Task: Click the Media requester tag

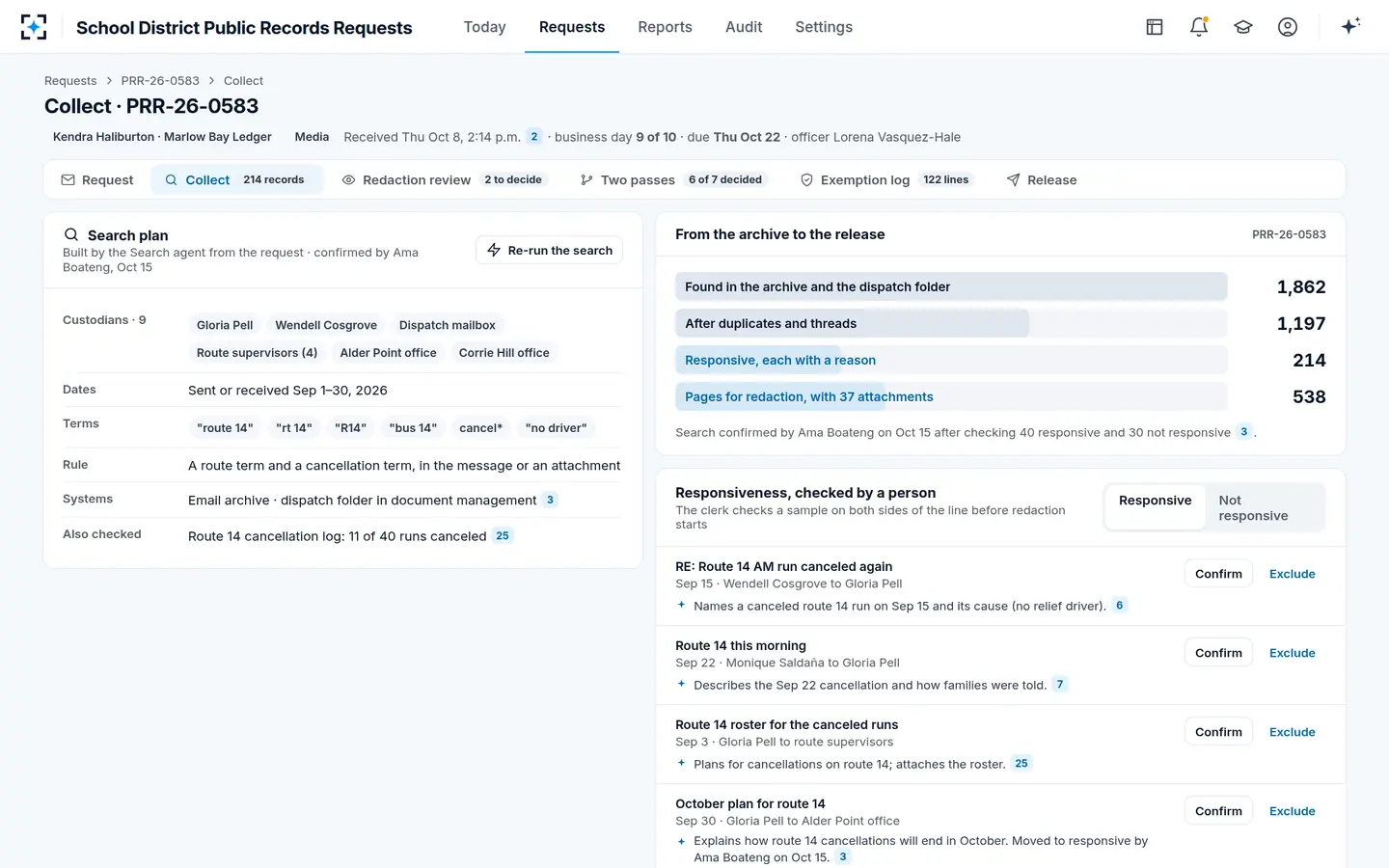Action: click(x=312, y=137)
